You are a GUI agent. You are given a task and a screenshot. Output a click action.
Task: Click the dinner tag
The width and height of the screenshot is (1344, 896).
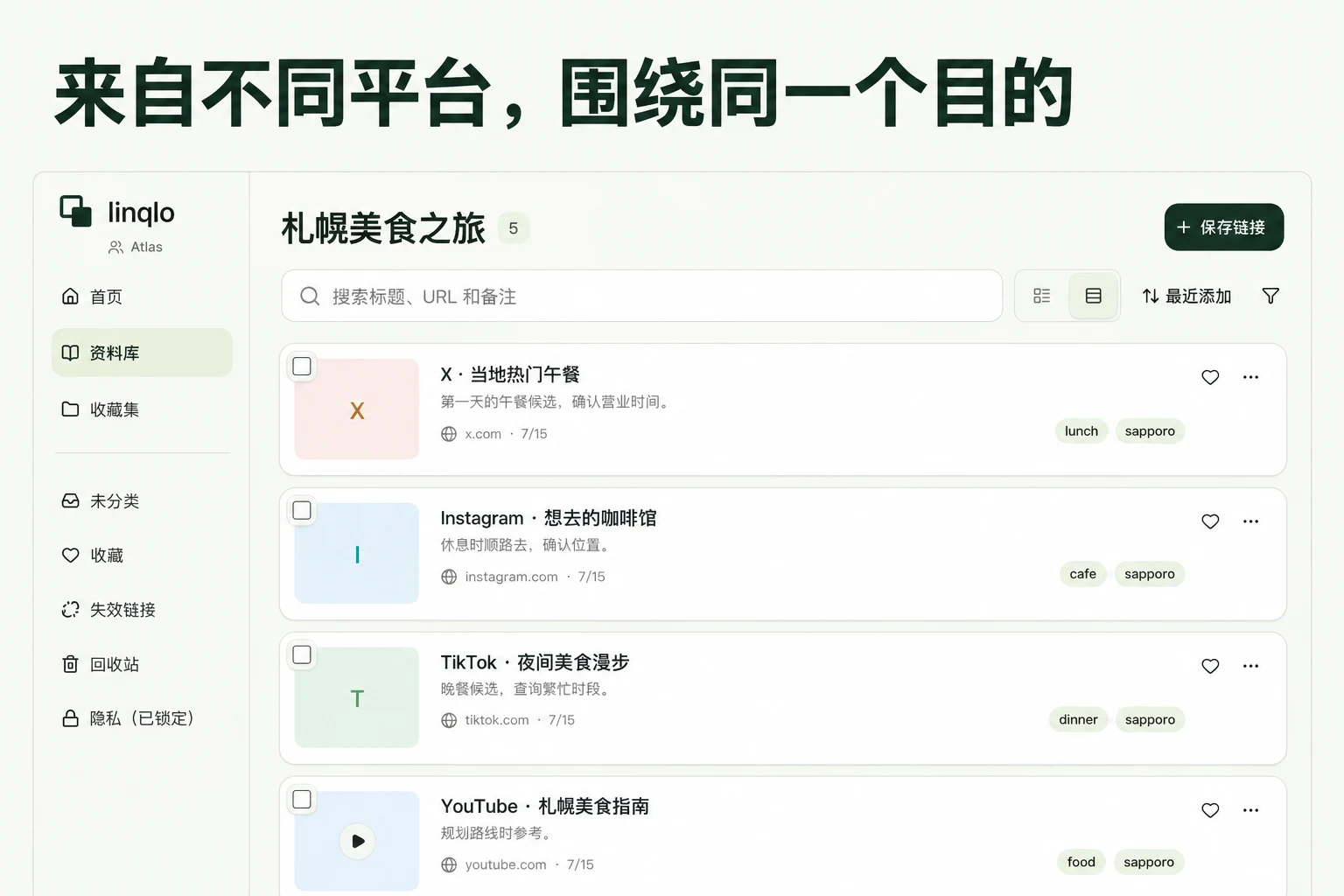pyautogui.click(x=1078, y=719)
